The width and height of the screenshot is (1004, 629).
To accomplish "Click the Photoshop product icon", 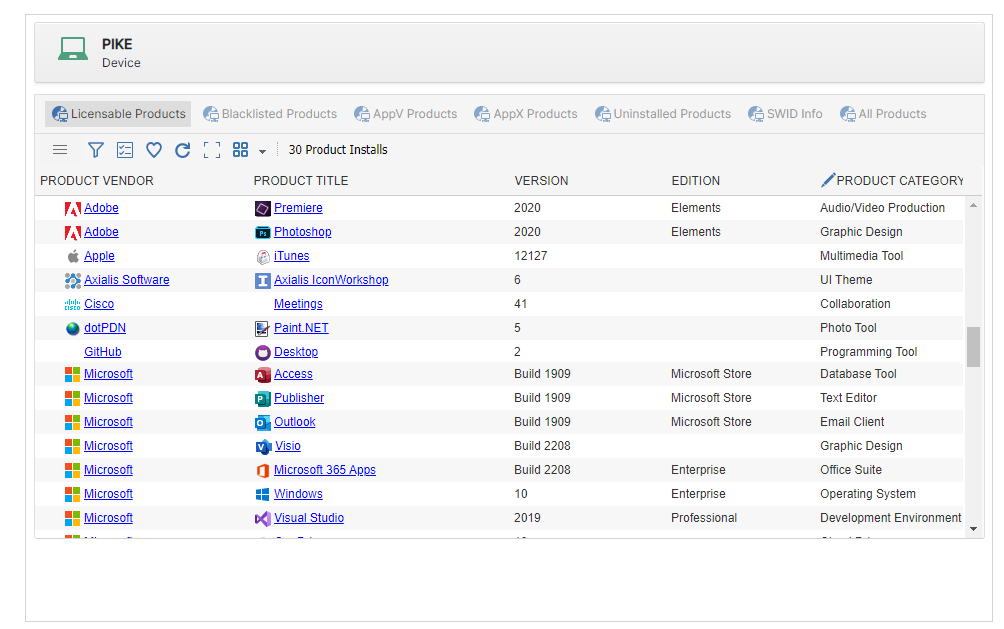I will click(x=263, y=233).
